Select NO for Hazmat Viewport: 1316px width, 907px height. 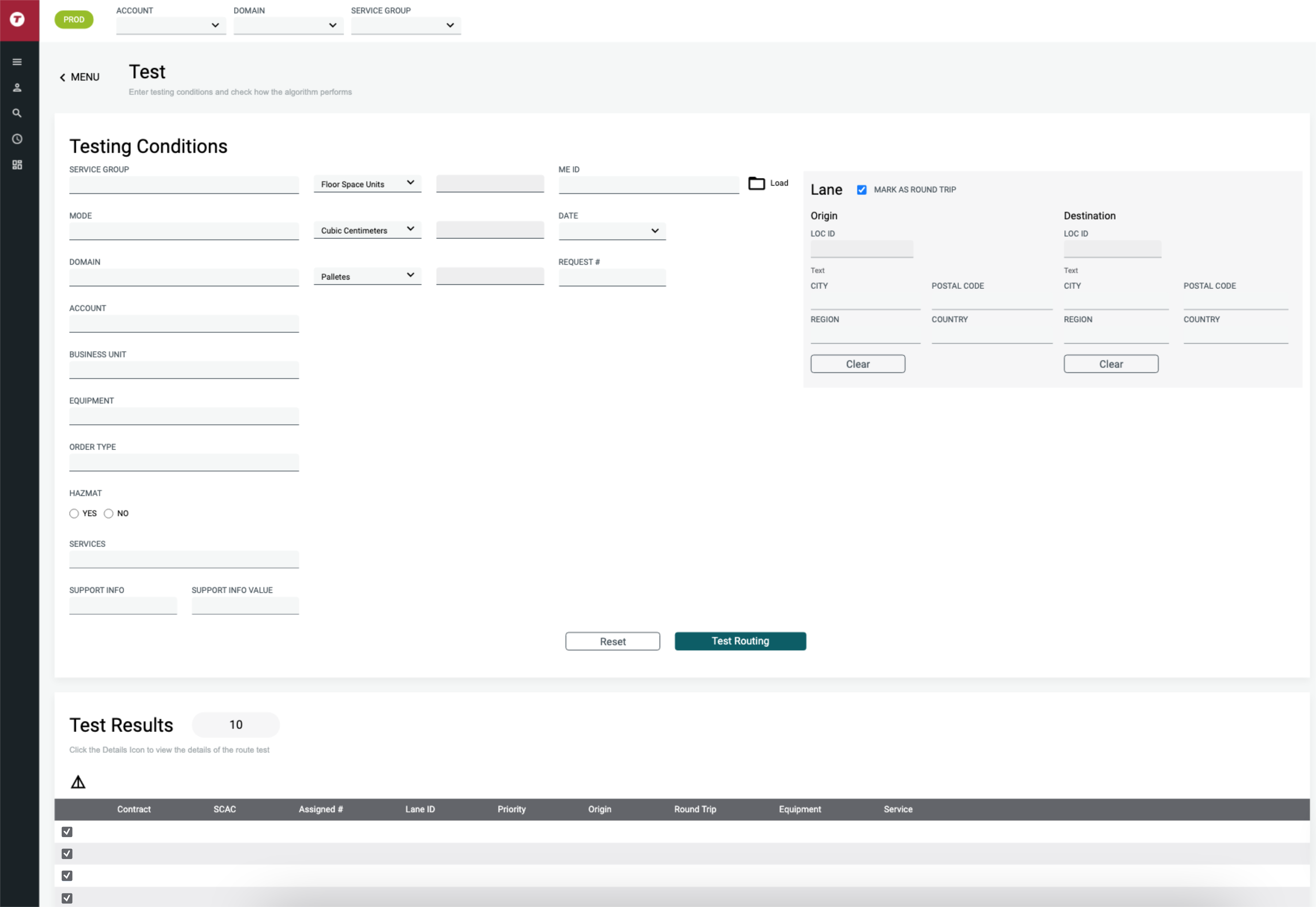pyautogui.click(x=109, y=514)
